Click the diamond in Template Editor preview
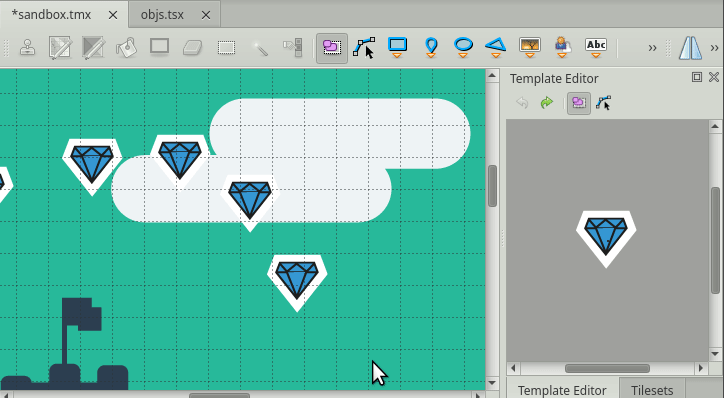The image size is (724, 398). (606, 238)
